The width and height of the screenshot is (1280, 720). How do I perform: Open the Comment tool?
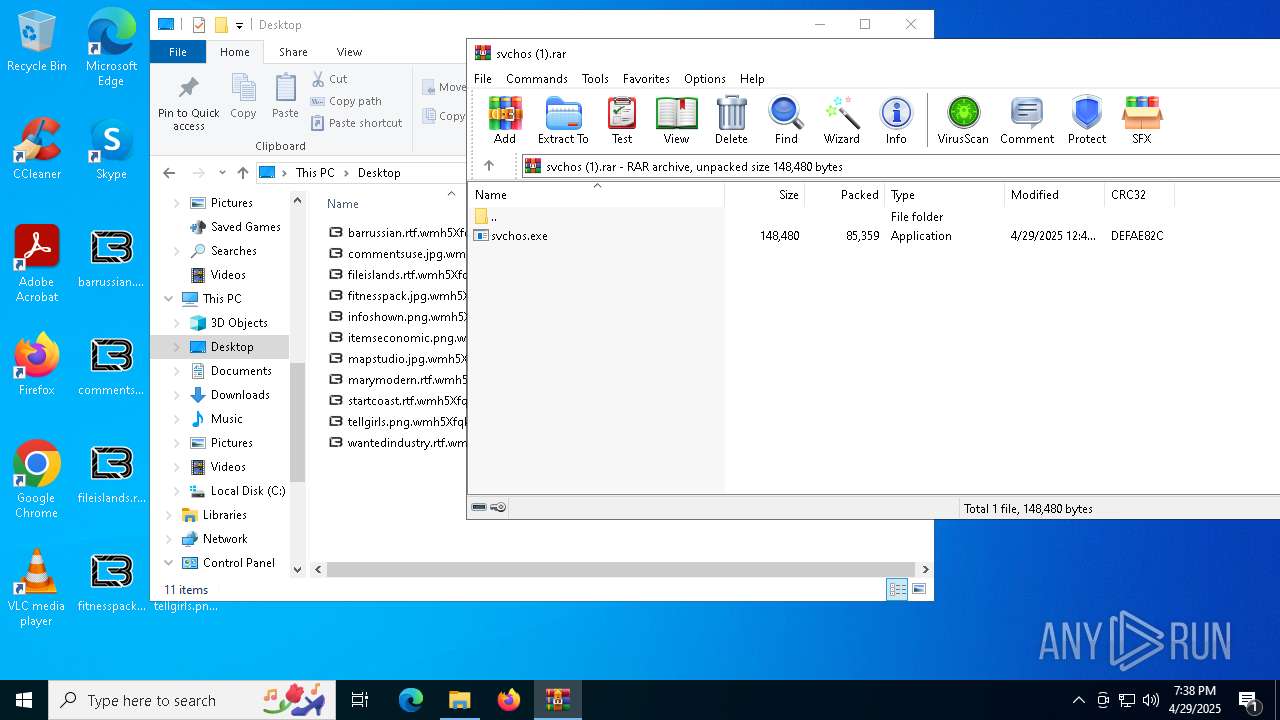click(1027, 121)
